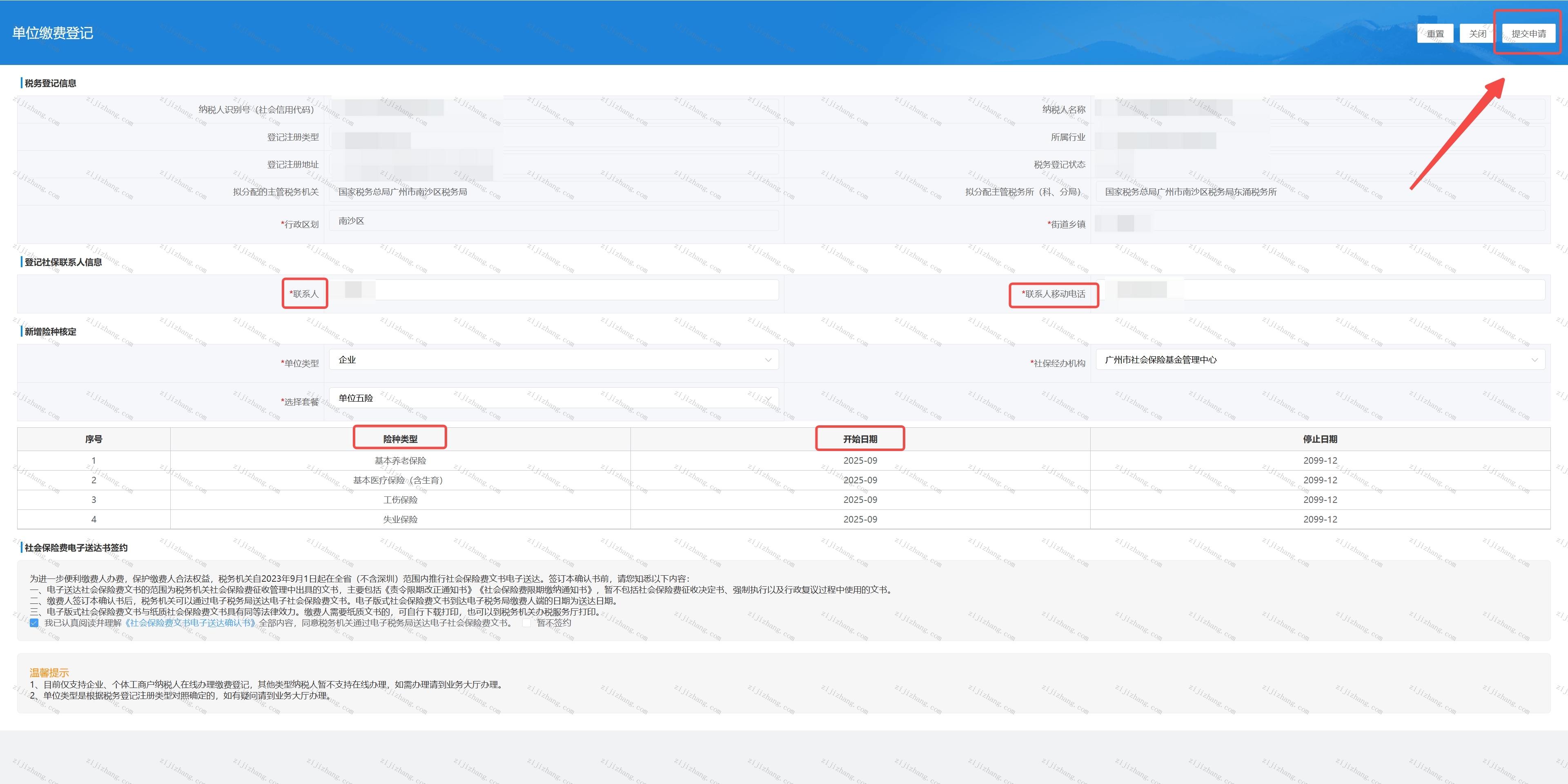This screenshot has width=1568, height=784.
Task: Click the 所属行业 field
Action: tap(1320, 137)
